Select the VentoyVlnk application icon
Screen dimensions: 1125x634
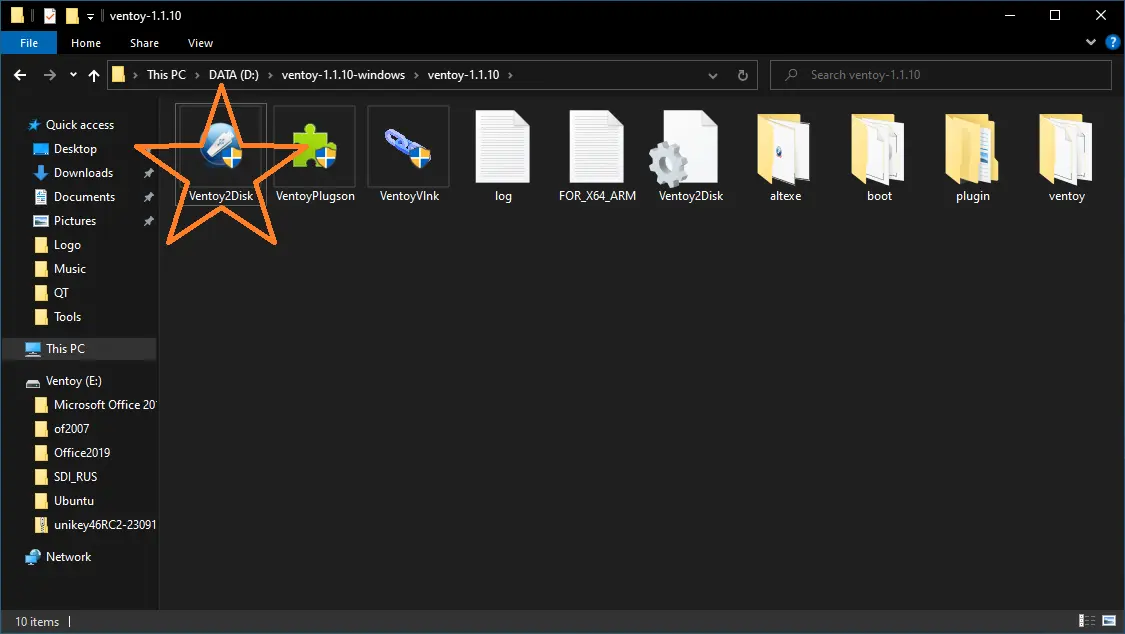click(x=409, y=151)
